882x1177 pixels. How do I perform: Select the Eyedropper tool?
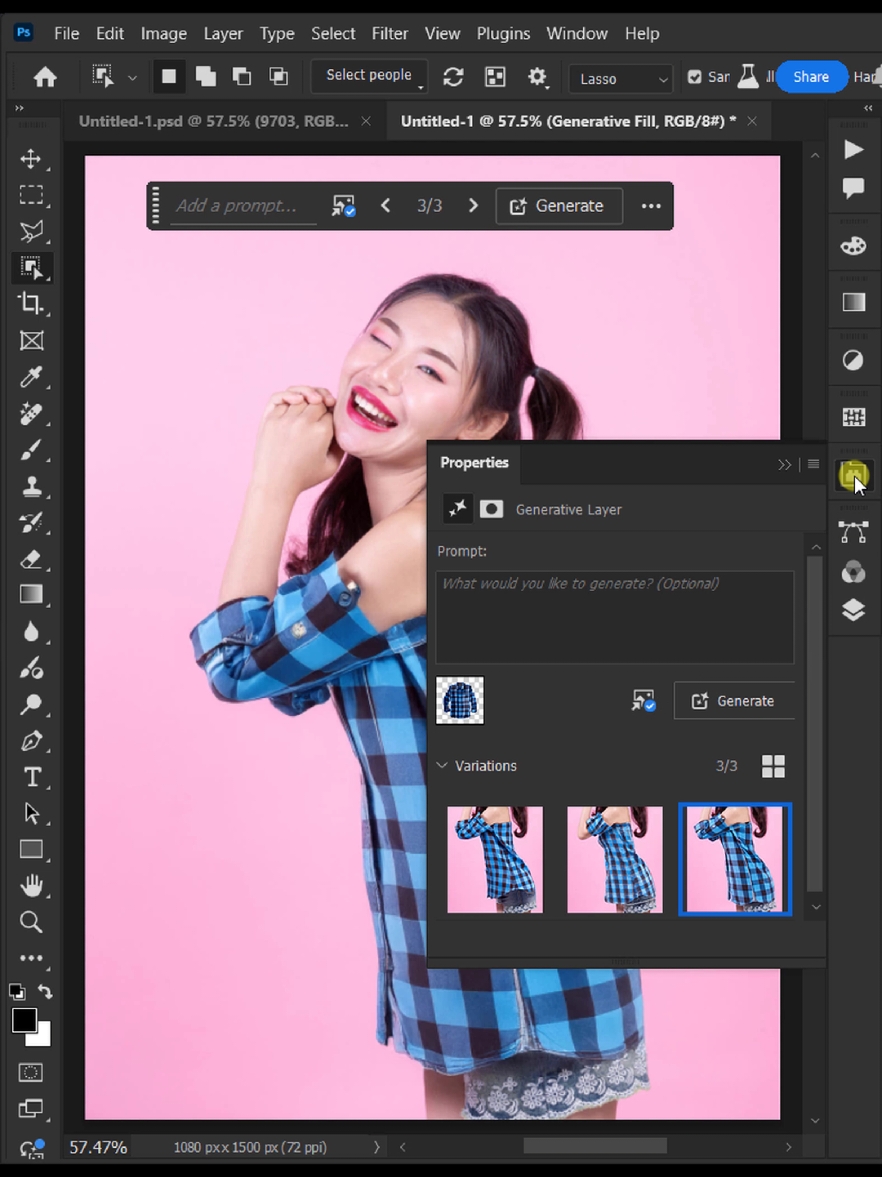click(31, 377)
